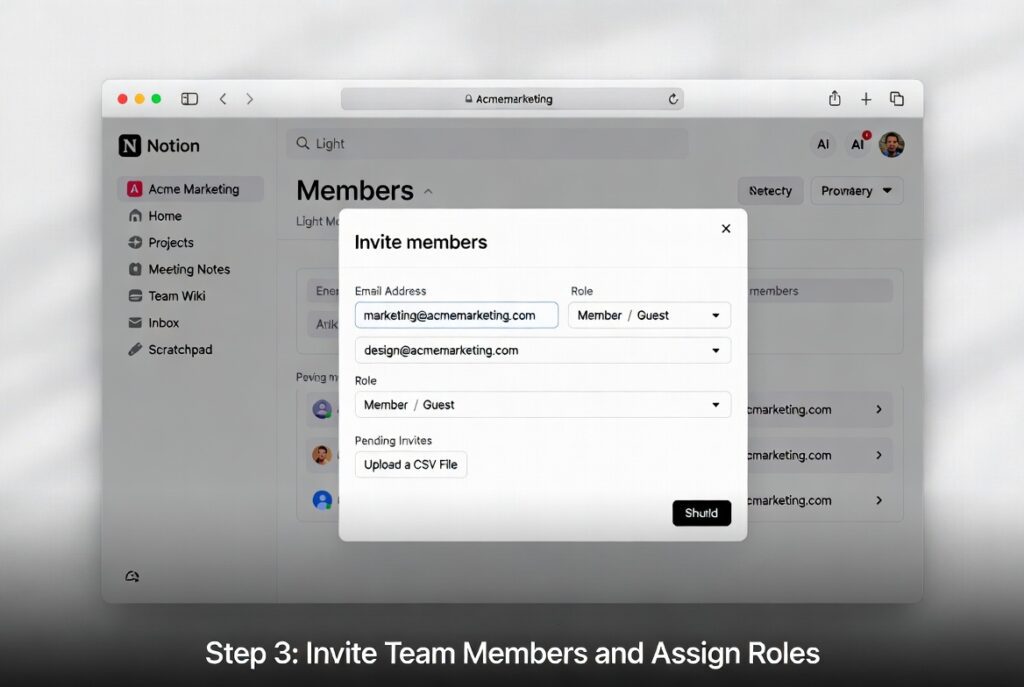The image size is (1024, 687).
Task: Click the search magnifier icon
Action: tap(303, 144)
